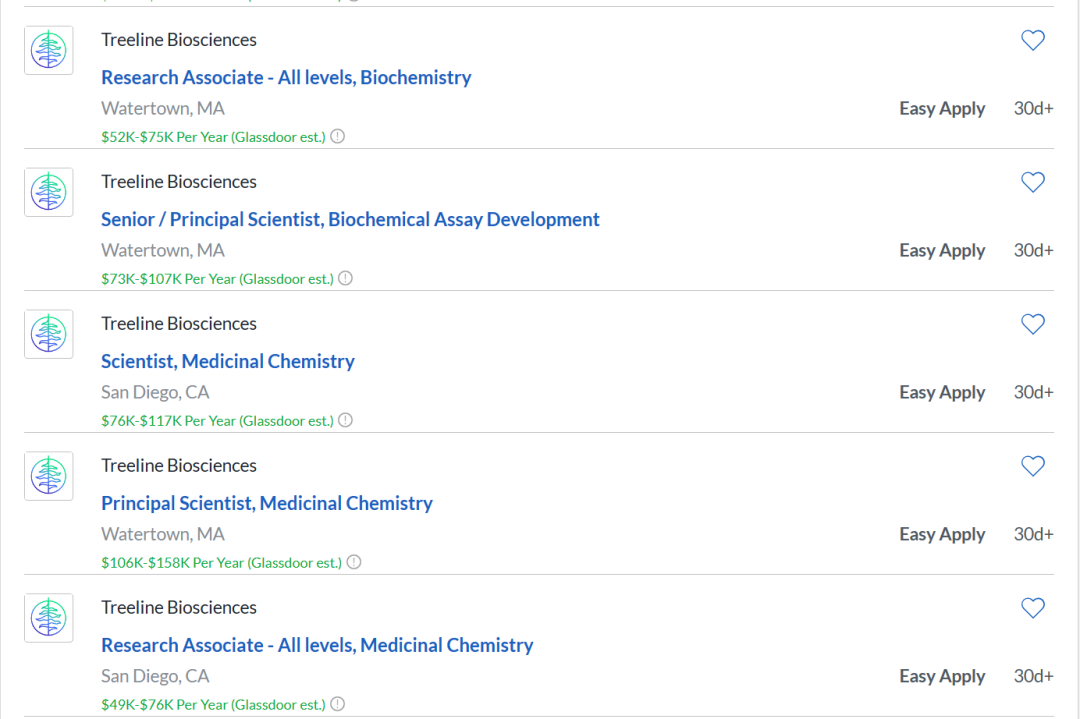Open info tooltip beside $76K-$117K estimate
This screenshot has height=719, width=1080.
(346, 420)
